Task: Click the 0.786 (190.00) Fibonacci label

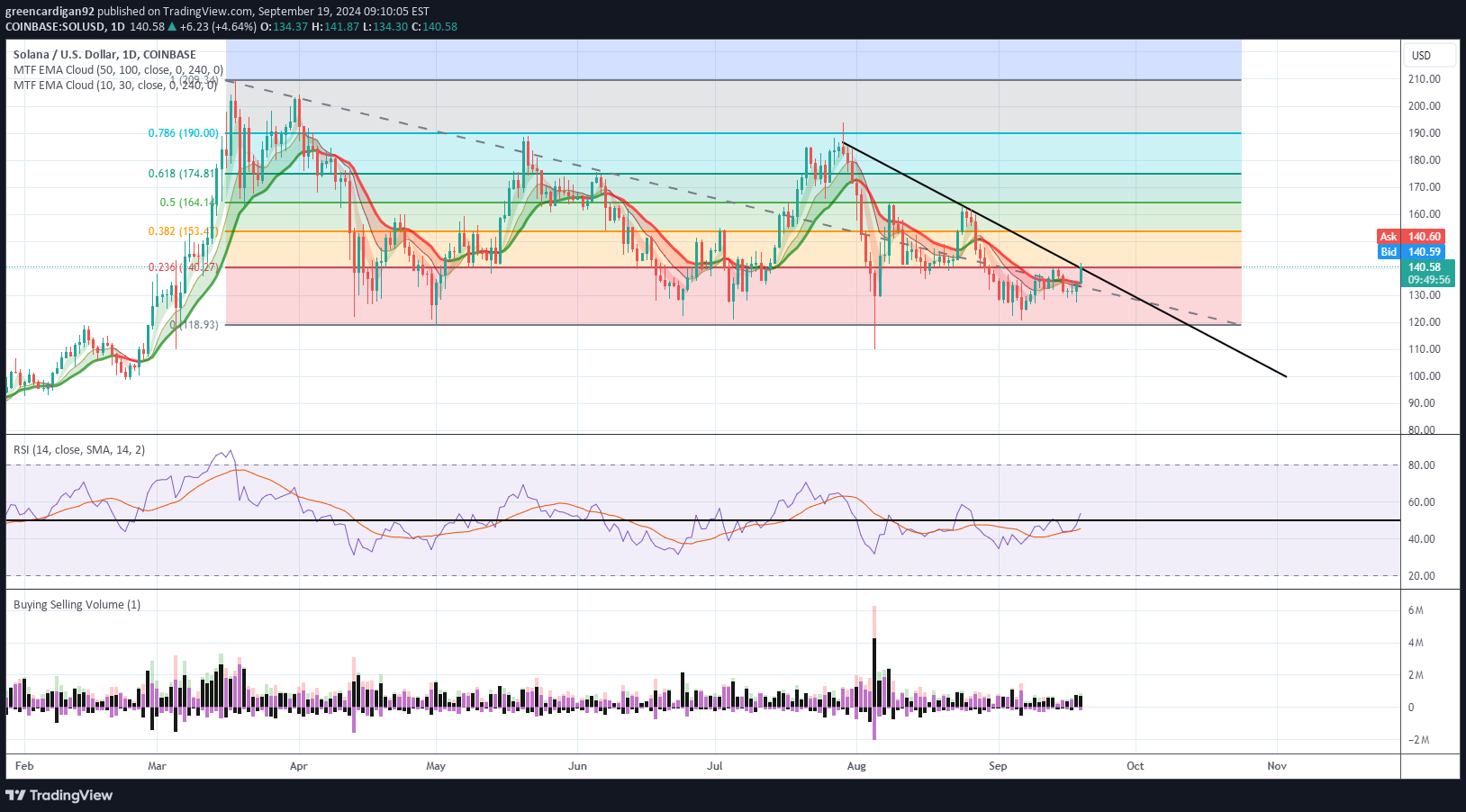Action: point(184,133)
